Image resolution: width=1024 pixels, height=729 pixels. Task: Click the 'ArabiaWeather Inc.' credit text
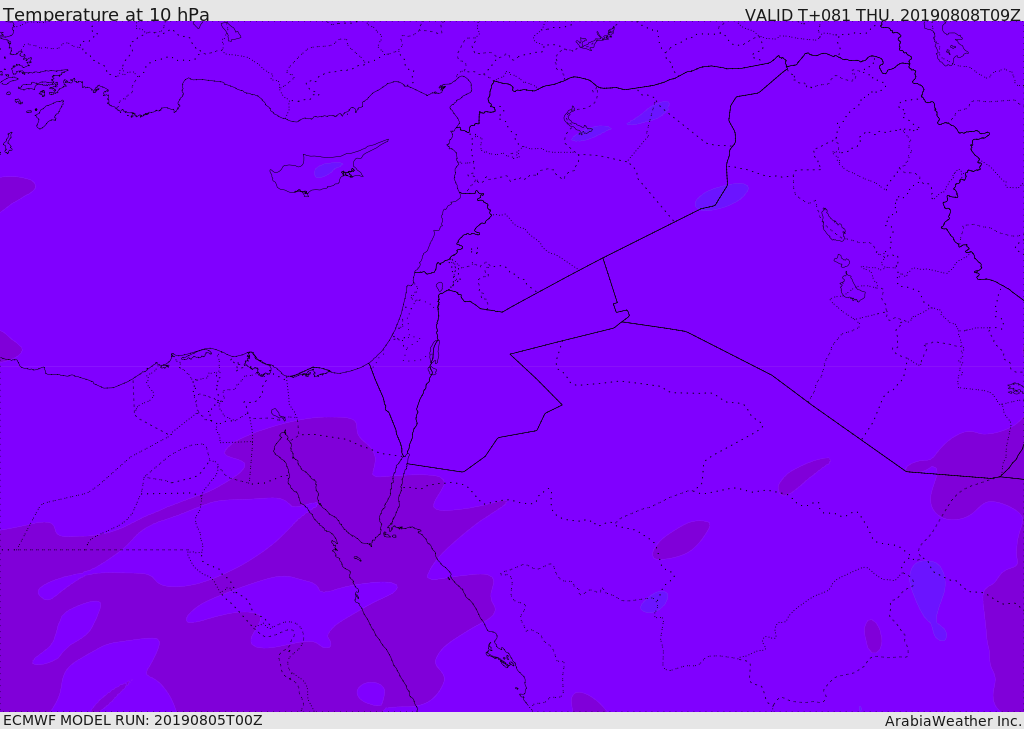(953, 721)
